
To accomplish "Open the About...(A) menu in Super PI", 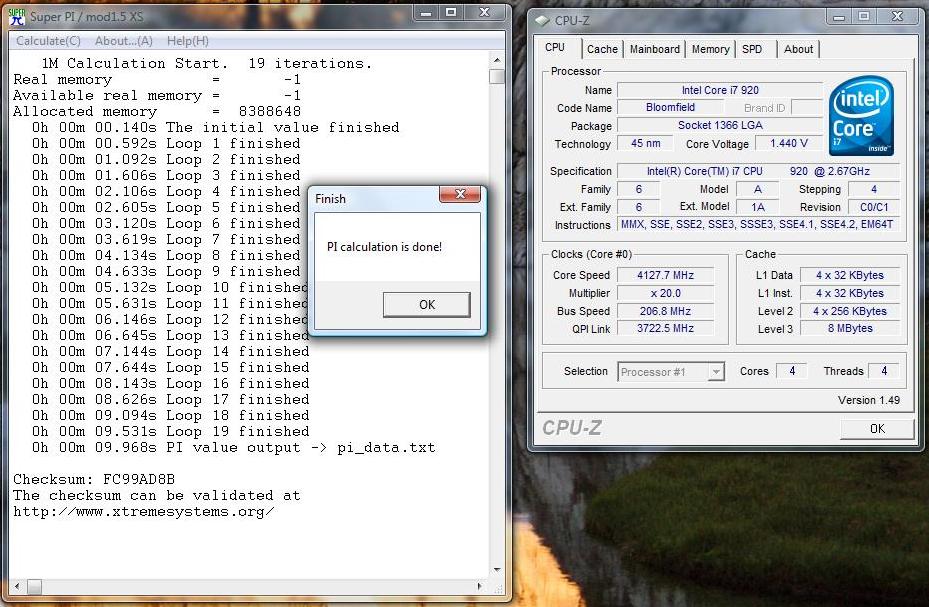I will coord(123,41).
